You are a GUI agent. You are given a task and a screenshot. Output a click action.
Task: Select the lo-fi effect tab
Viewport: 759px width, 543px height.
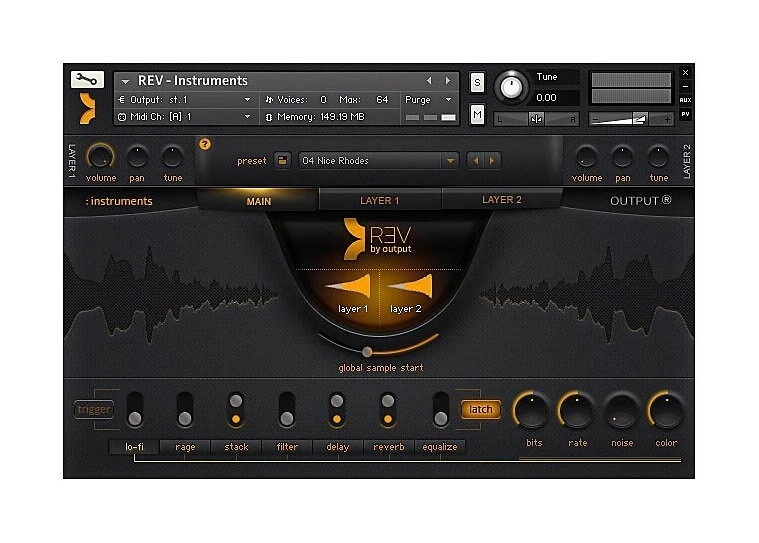134,447
